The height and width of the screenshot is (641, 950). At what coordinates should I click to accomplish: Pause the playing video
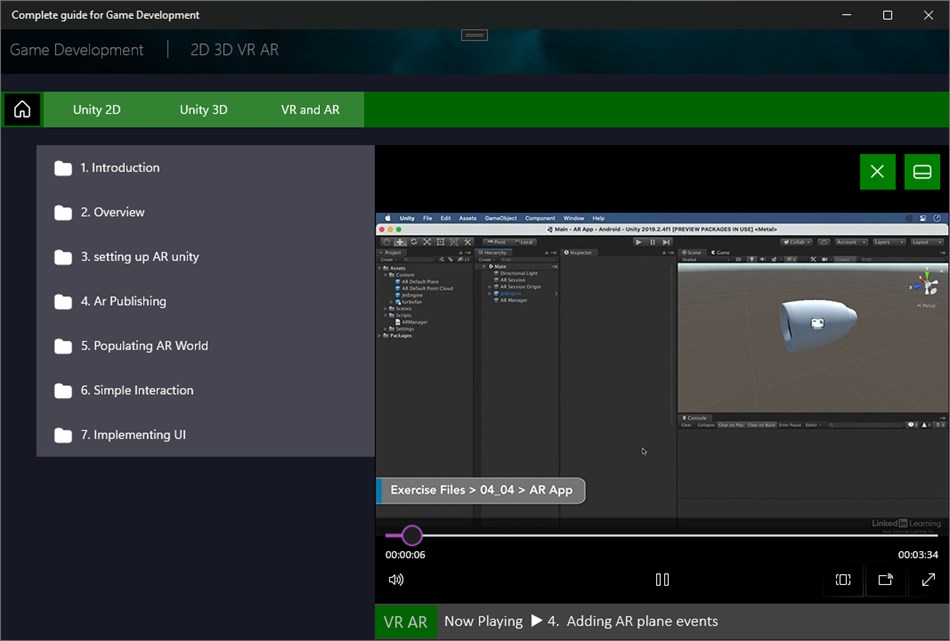pos(662,580)
